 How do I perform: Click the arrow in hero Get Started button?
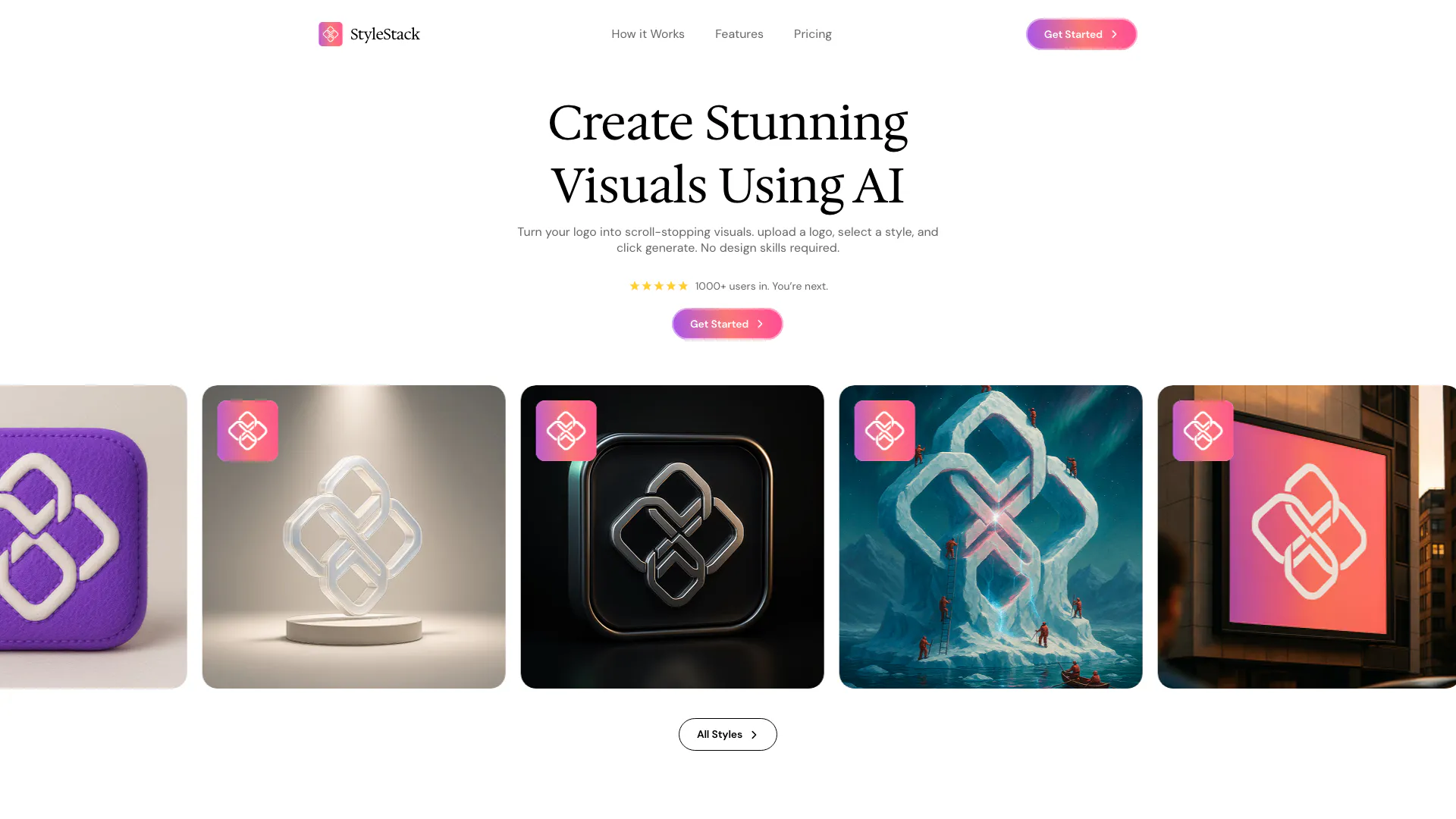[760, 324]
